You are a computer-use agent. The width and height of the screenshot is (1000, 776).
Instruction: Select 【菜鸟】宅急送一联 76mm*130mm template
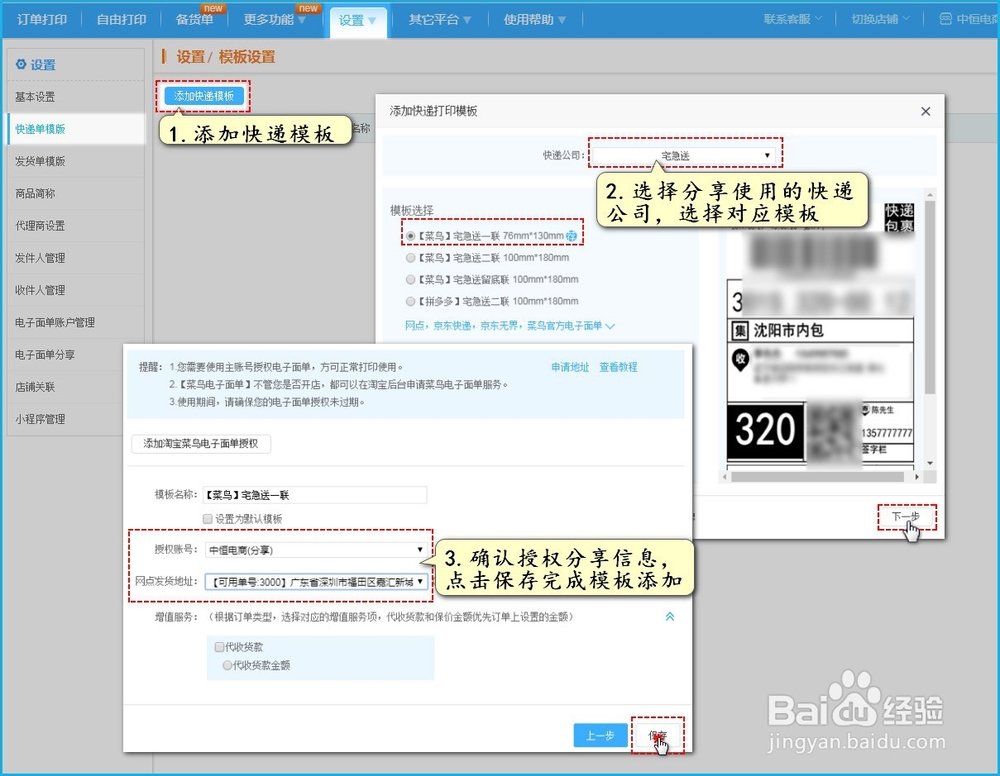tap(410, 236)
